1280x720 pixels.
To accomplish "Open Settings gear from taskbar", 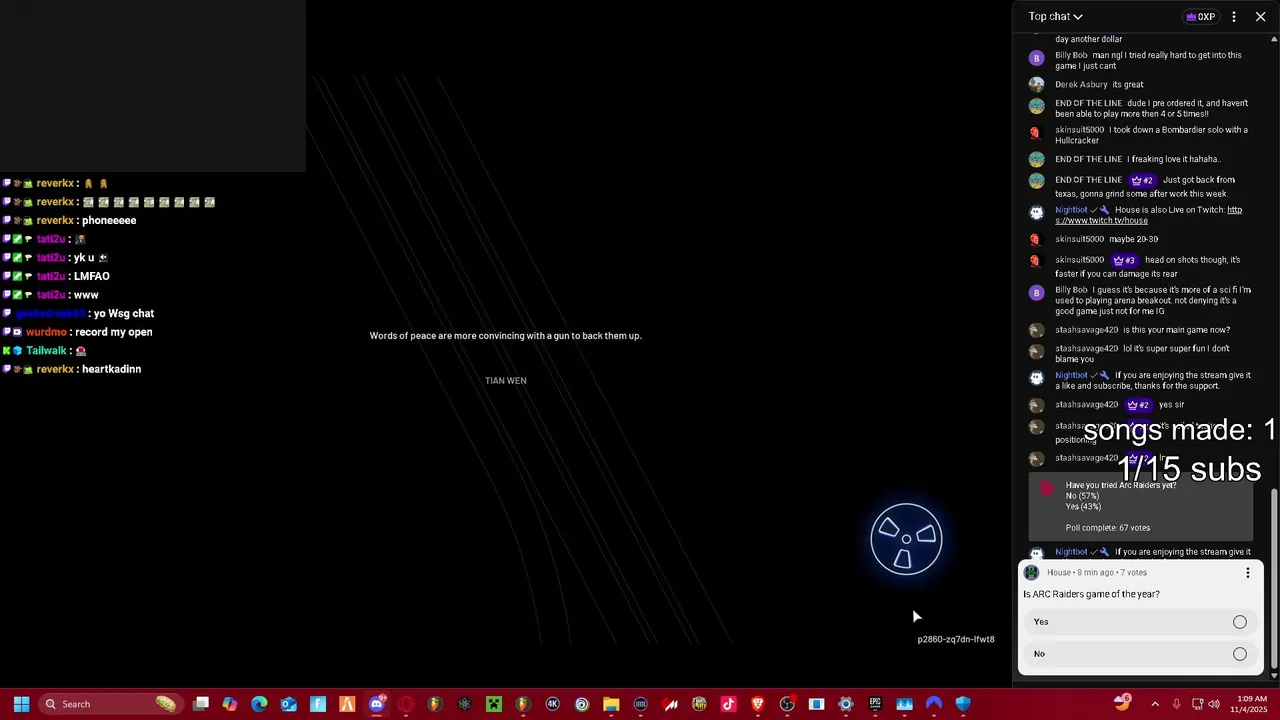I will [x=846, y=704].
